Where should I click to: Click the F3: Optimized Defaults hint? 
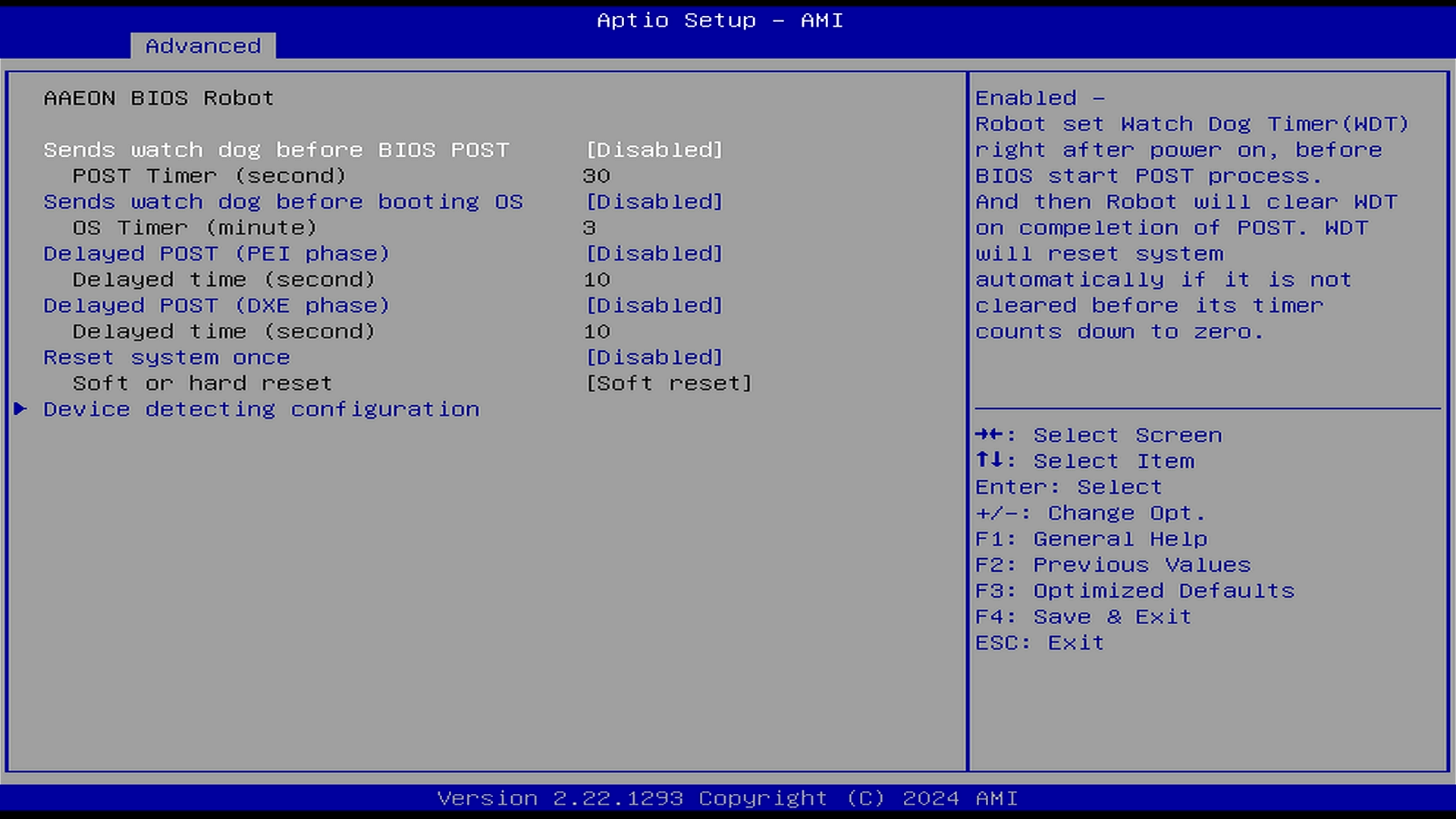(1134, 591)
